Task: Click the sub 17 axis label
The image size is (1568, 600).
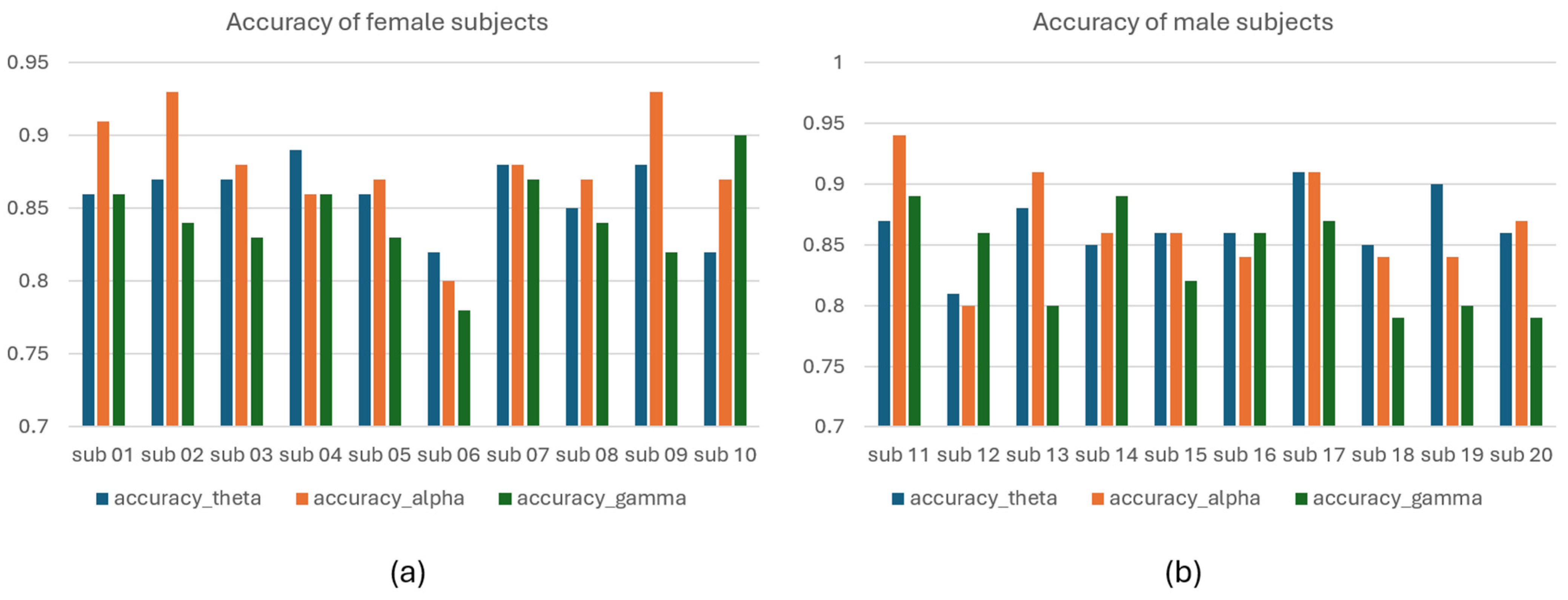Action: 1314,454
